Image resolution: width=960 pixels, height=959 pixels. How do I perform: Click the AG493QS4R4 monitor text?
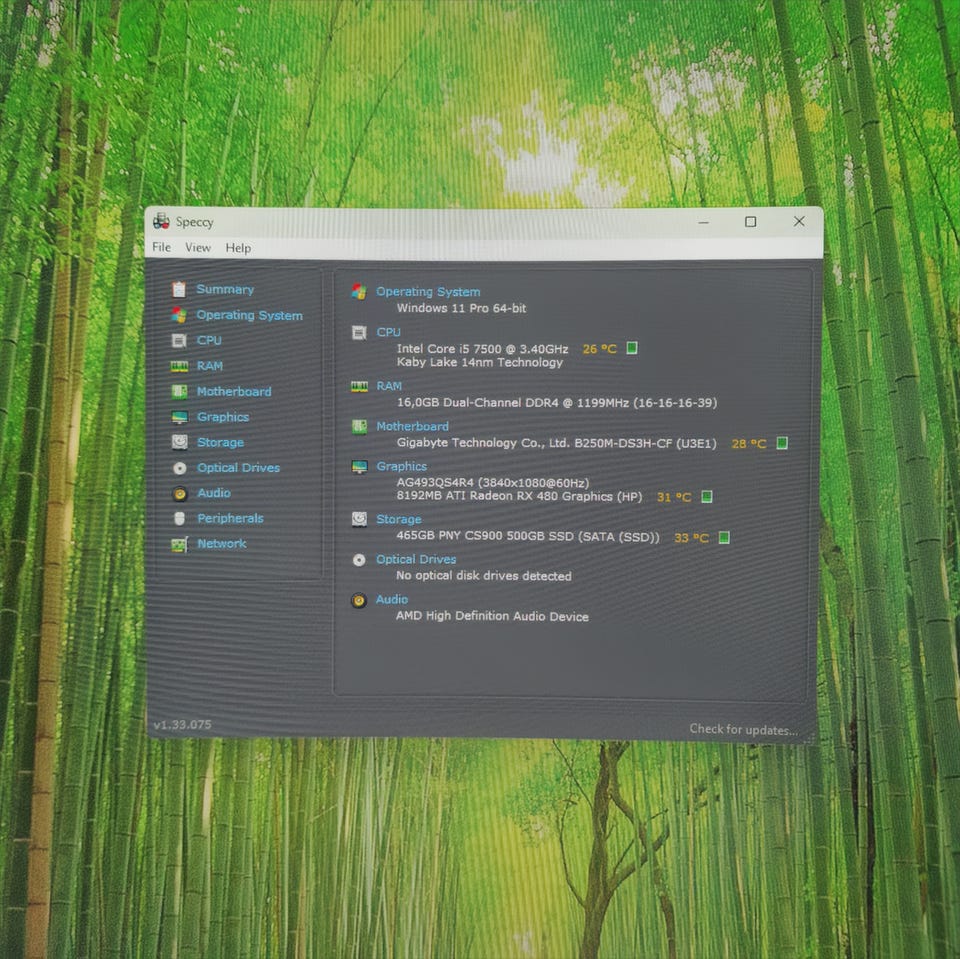point(492,483)
